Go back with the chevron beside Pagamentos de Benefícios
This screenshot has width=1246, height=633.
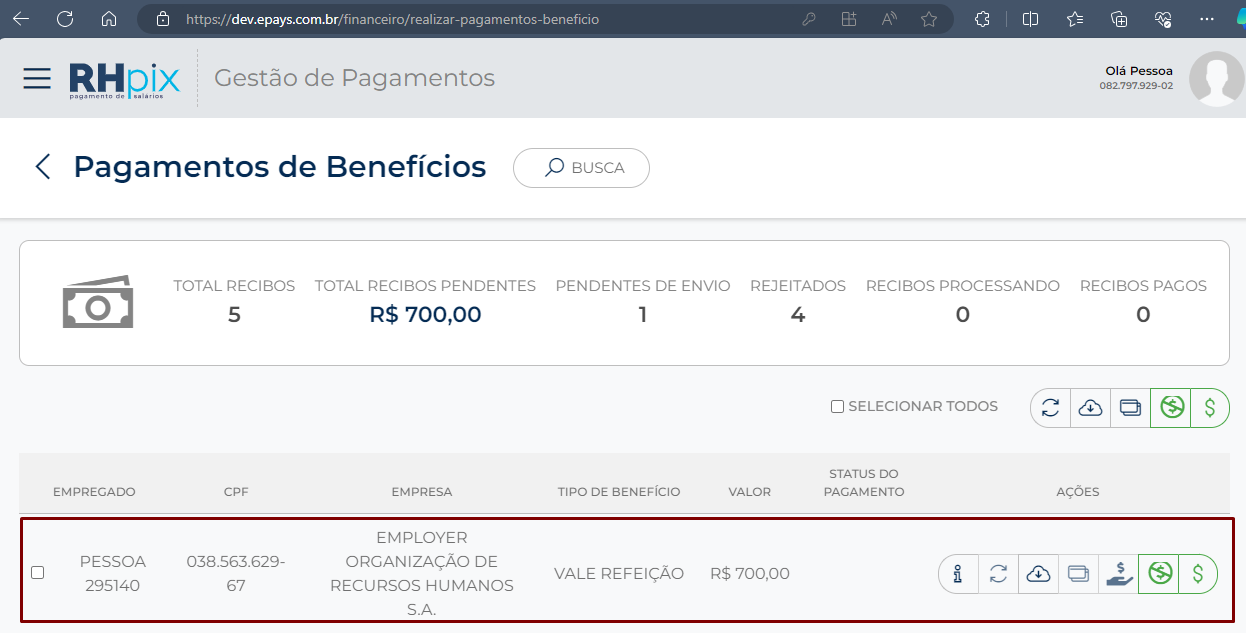coord(43,167)
